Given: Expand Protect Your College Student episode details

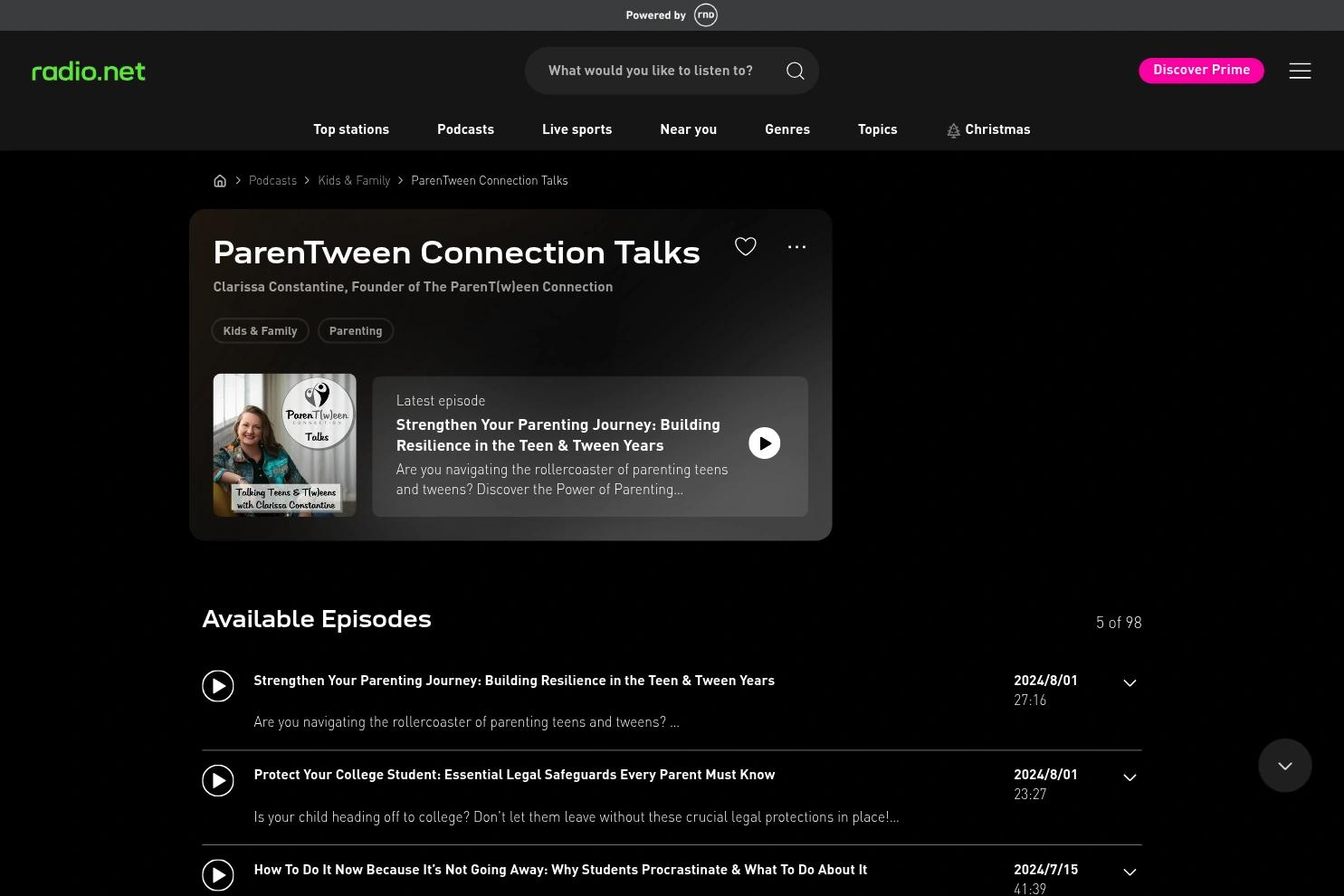Looking at the screenshot, I should pyautogui.click(x=1130, y=777).
